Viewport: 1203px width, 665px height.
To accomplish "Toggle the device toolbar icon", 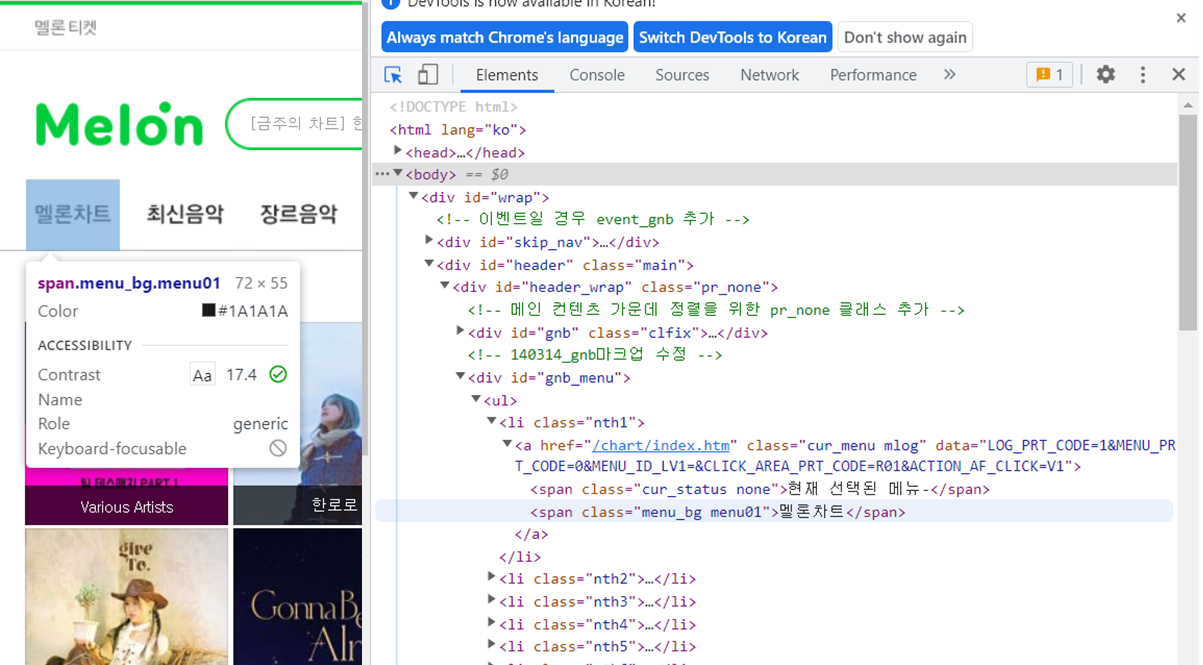I will pos(428,75).
